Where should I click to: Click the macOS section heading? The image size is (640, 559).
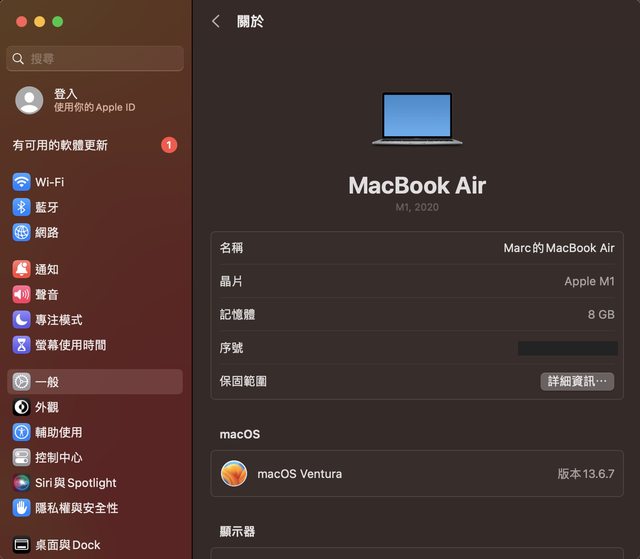(240, 435)
